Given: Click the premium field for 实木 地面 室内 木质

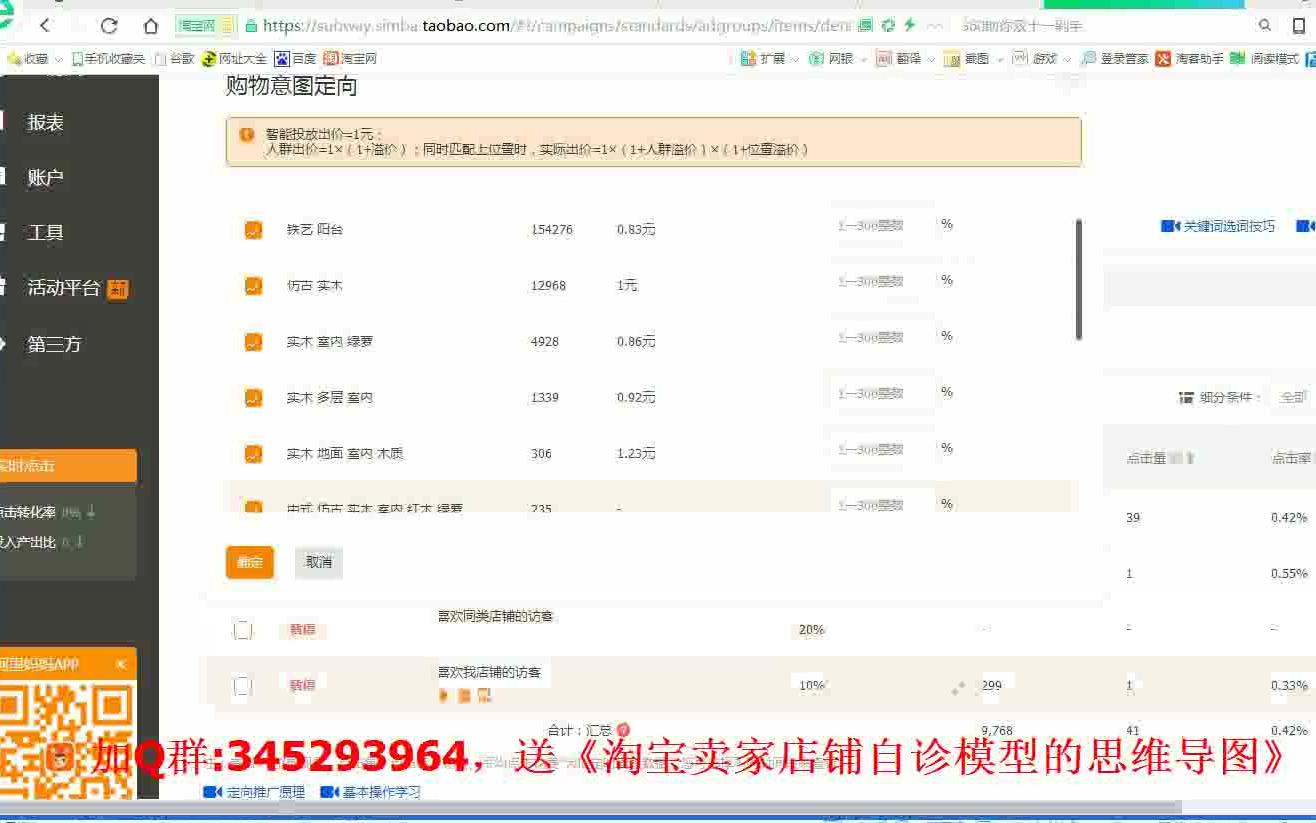Looking at the screenshot, I should pos(882,450).
